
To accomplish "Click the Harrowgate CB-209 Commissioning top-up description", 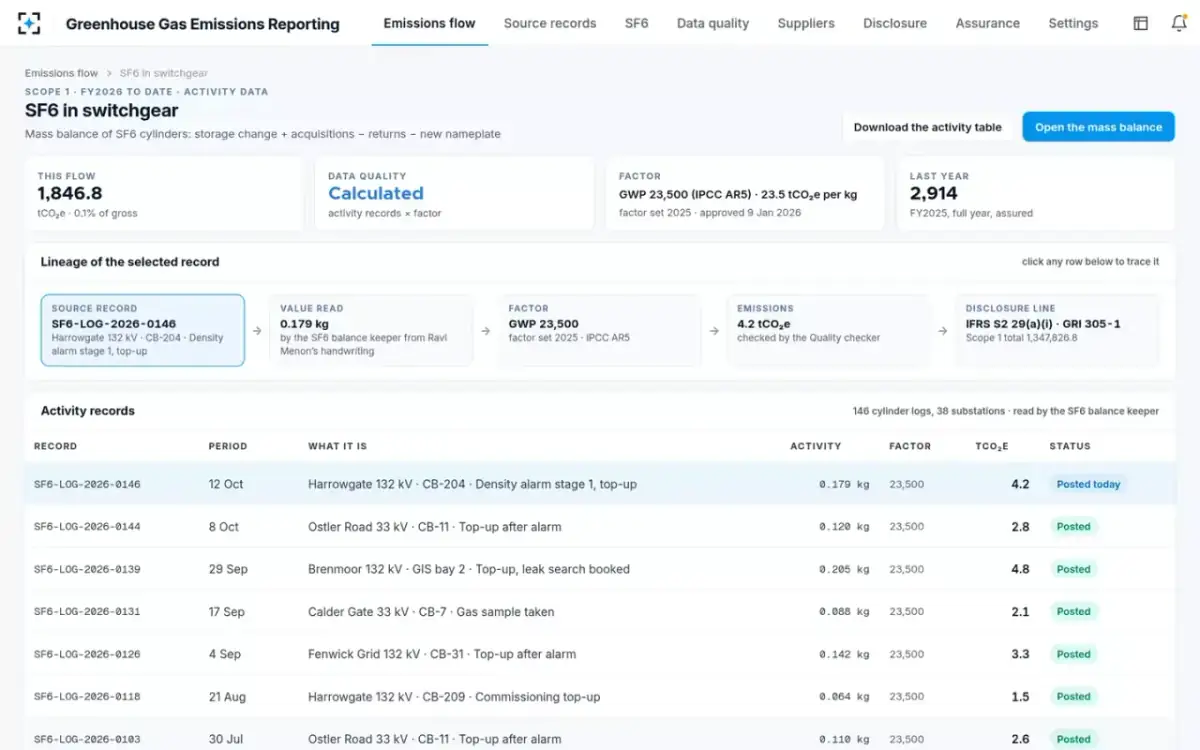I will point(454,697).
